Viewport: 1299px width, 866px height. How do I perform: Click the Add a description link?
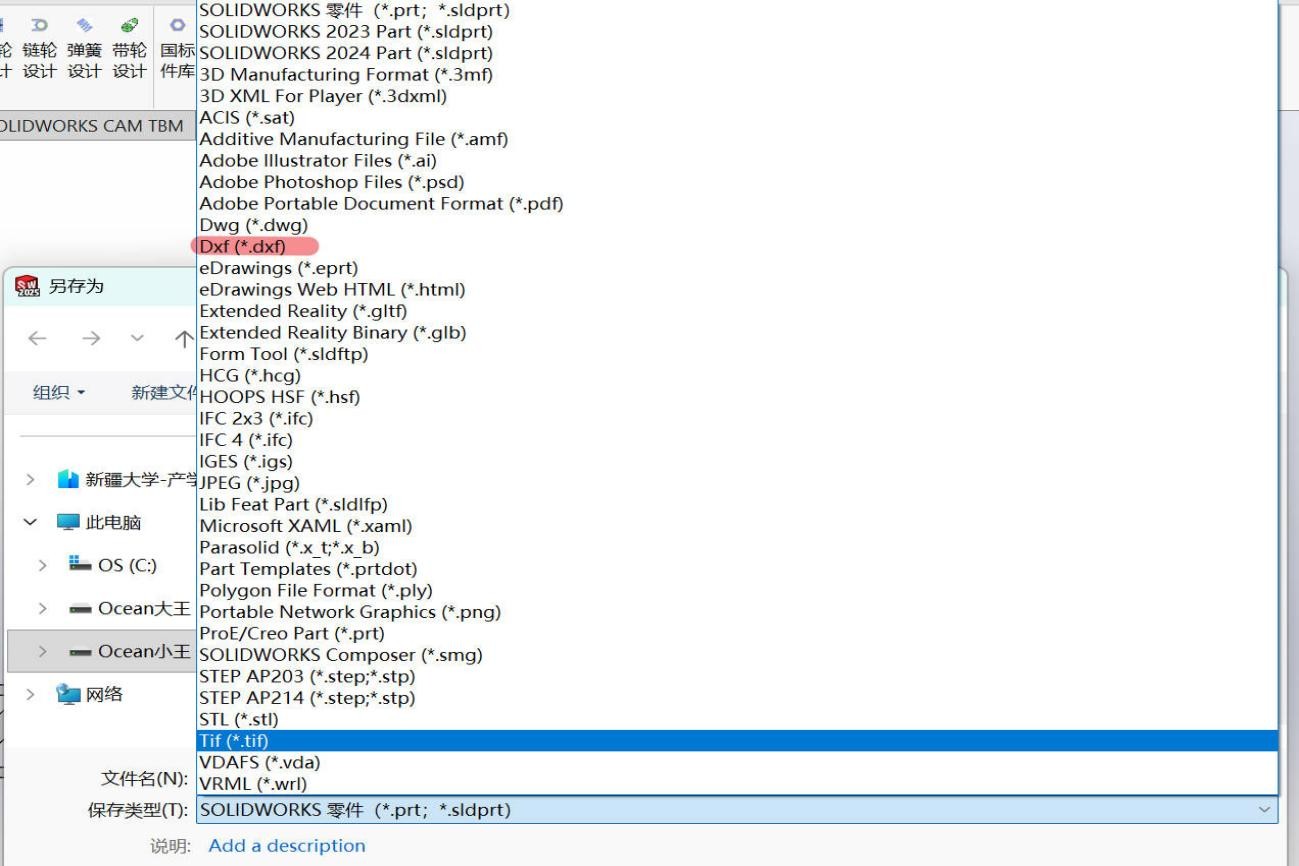click(287, 846)
